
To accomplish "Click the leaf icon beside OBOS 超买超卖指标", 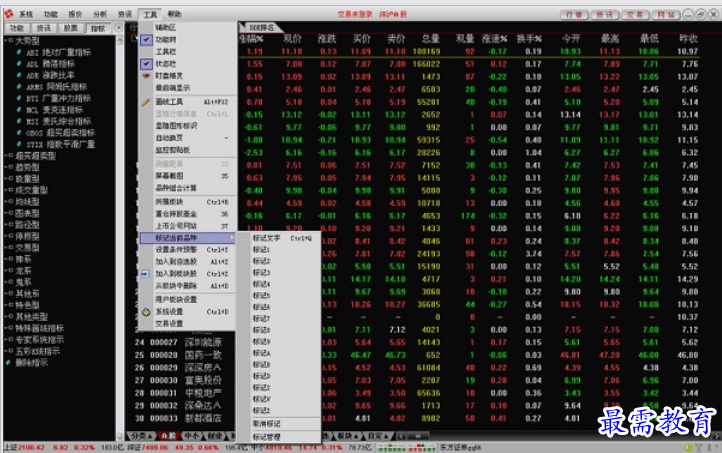I will point(19,133).
